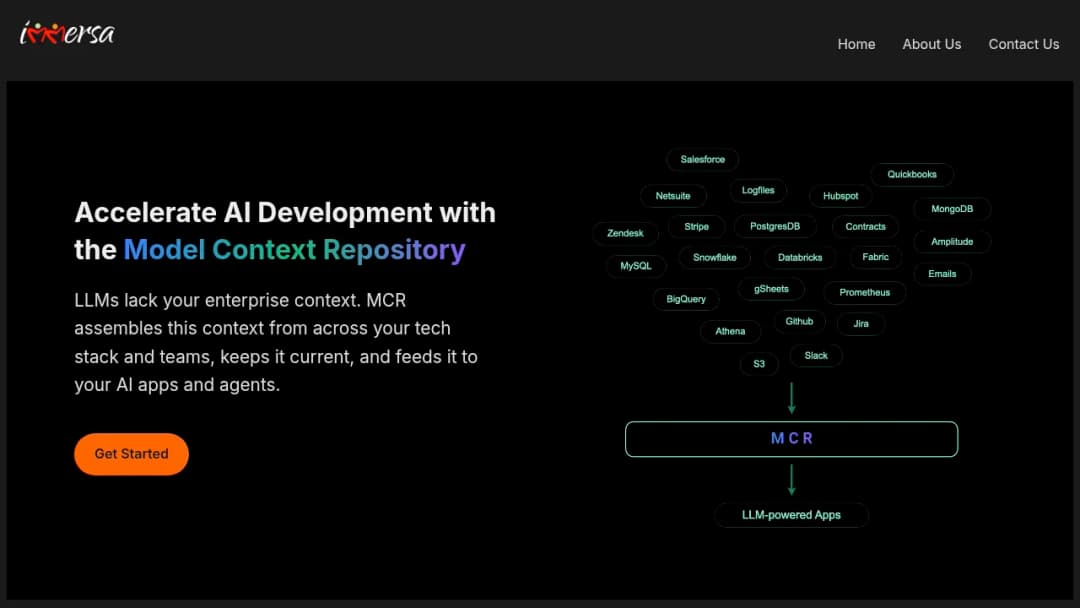Select the Athena tag

pyautogui.click(x=730, y=331)
